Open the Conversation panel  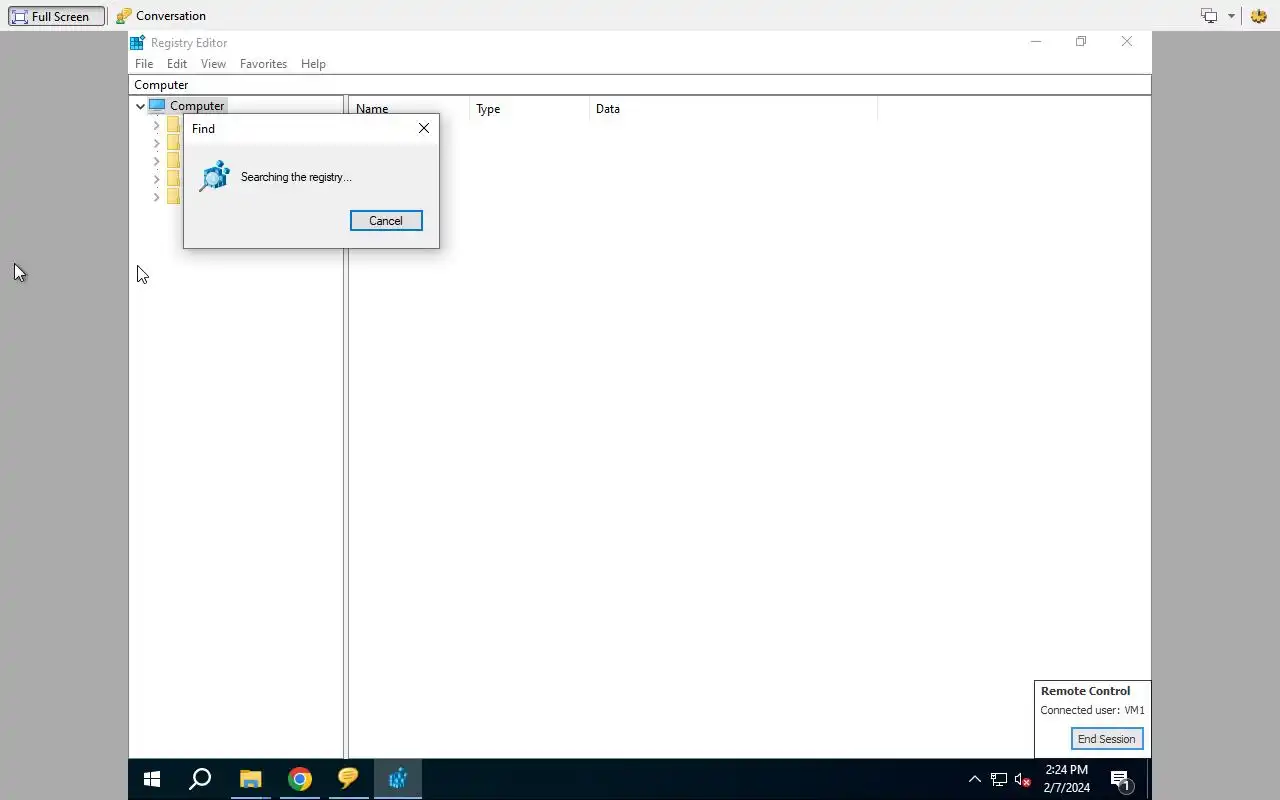[161, 16]
